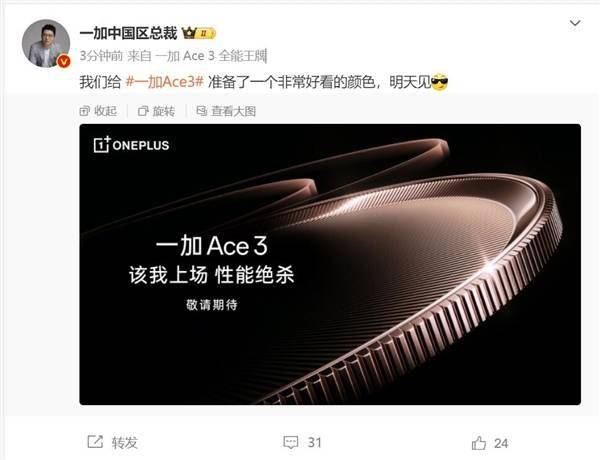This screenshot has width=600, height=460.
Task: Open the #一加Ace3# hashtag topic
Action: click(x=164, y=82)
